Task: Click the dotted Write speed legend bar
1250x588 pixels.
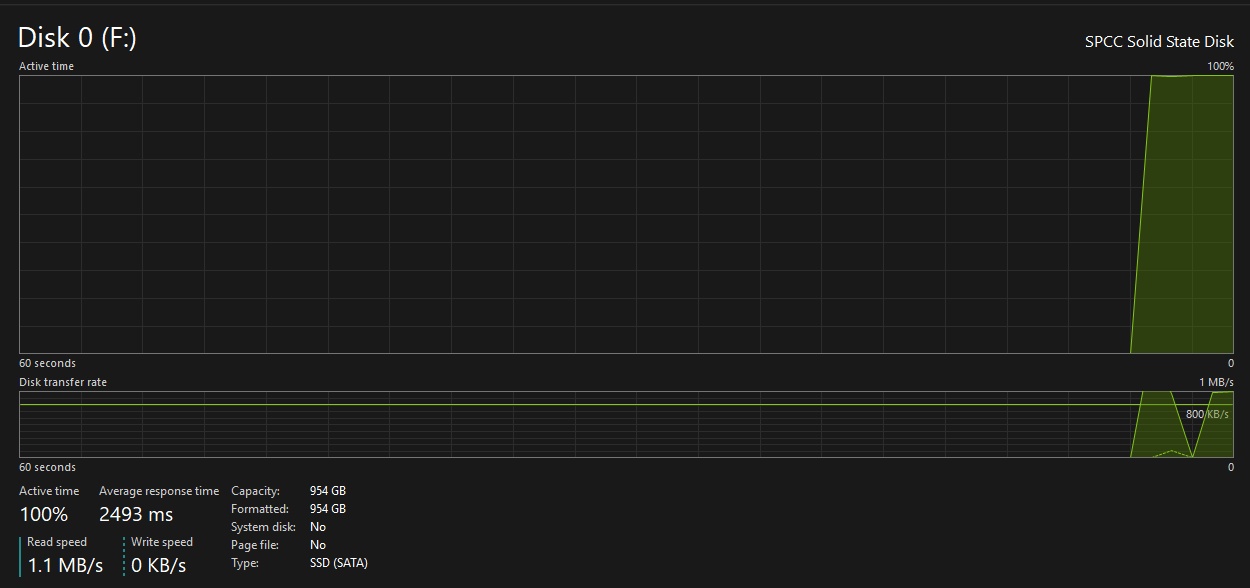Action: [x=125, y=556]
